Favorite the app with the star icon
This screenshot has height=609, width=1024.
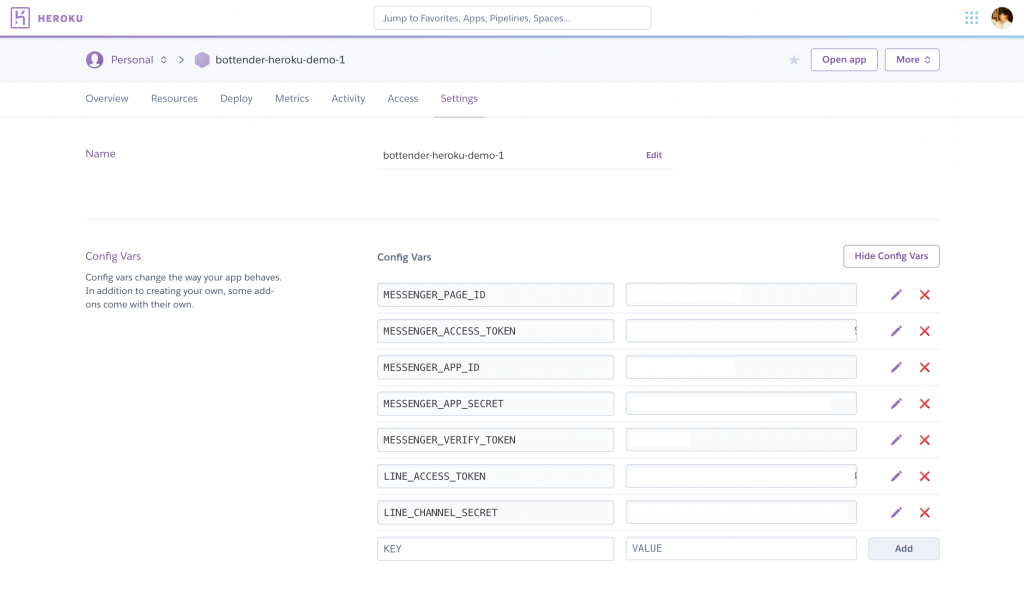793,60
